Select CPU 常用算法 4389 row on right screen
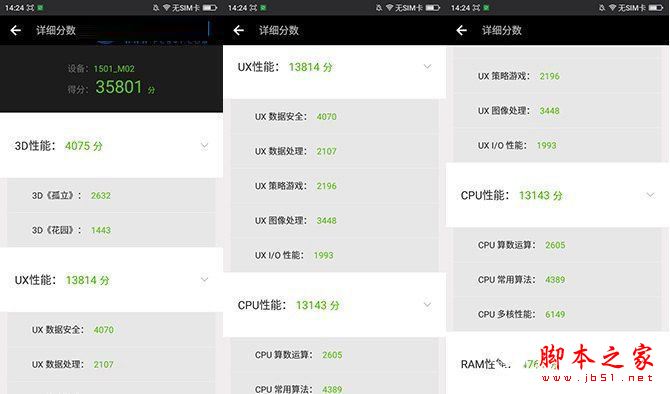The image size is (670, 394). click(x=558, y=279)
